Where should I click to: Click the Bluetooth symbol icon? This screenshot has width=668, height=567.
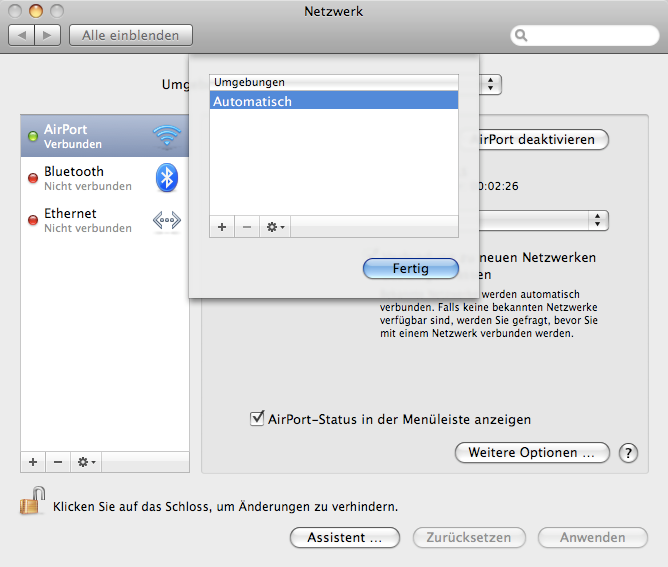(x=167, y=178)
